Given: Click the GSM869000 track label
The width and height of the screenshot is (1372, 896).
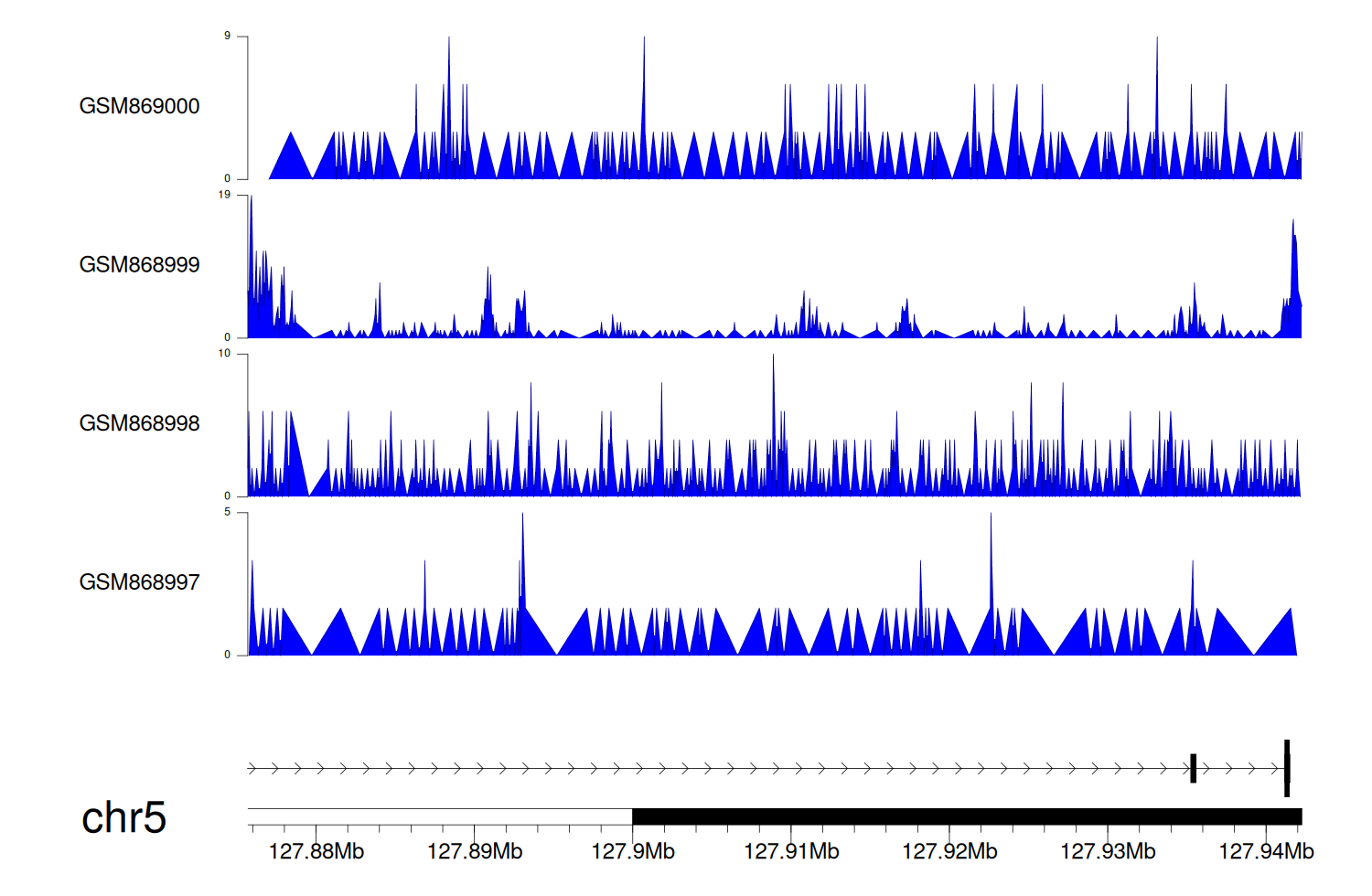Looking at the screenshot, I should [x=139, y=106].
